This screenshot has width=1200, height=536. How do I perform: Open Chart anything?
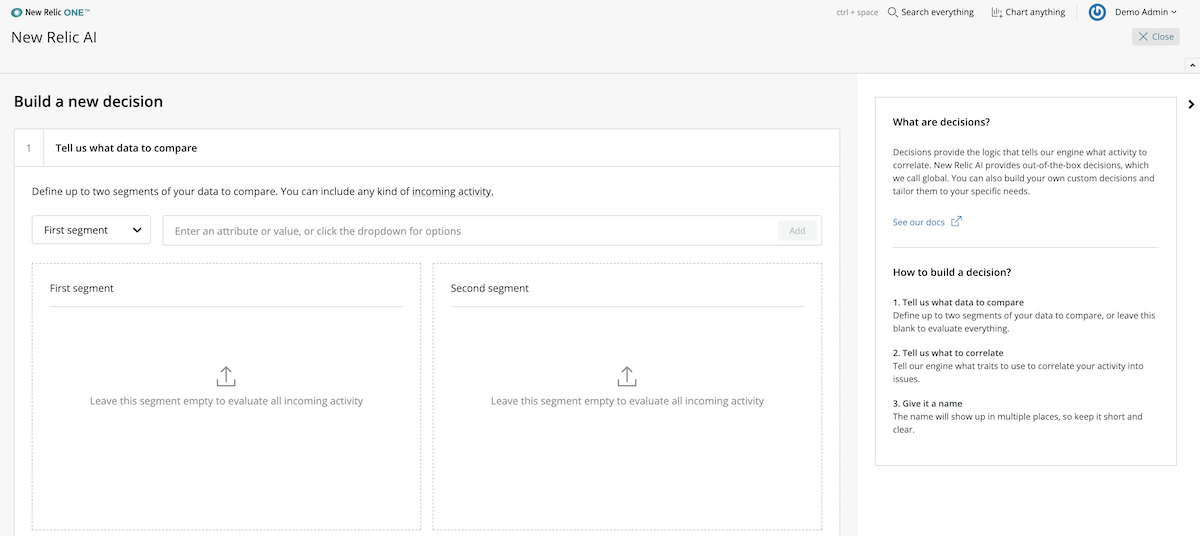[1028, 12]
